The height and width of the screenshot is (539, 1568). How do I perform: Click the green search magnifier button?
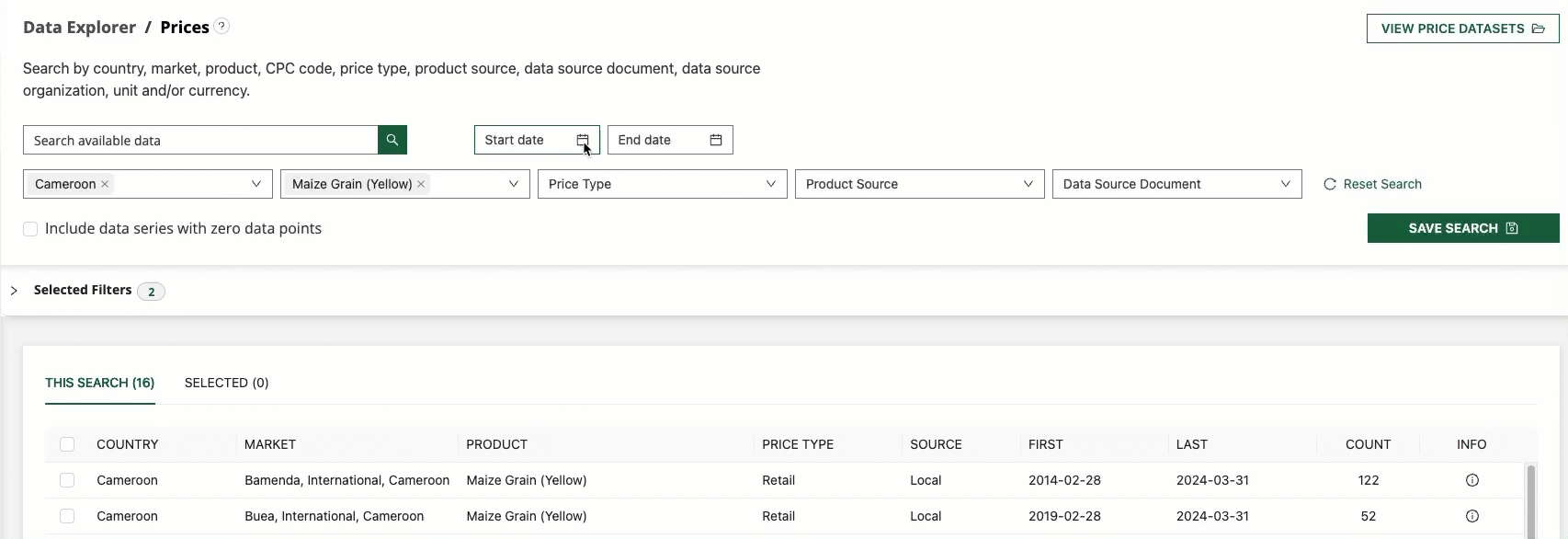392,140
